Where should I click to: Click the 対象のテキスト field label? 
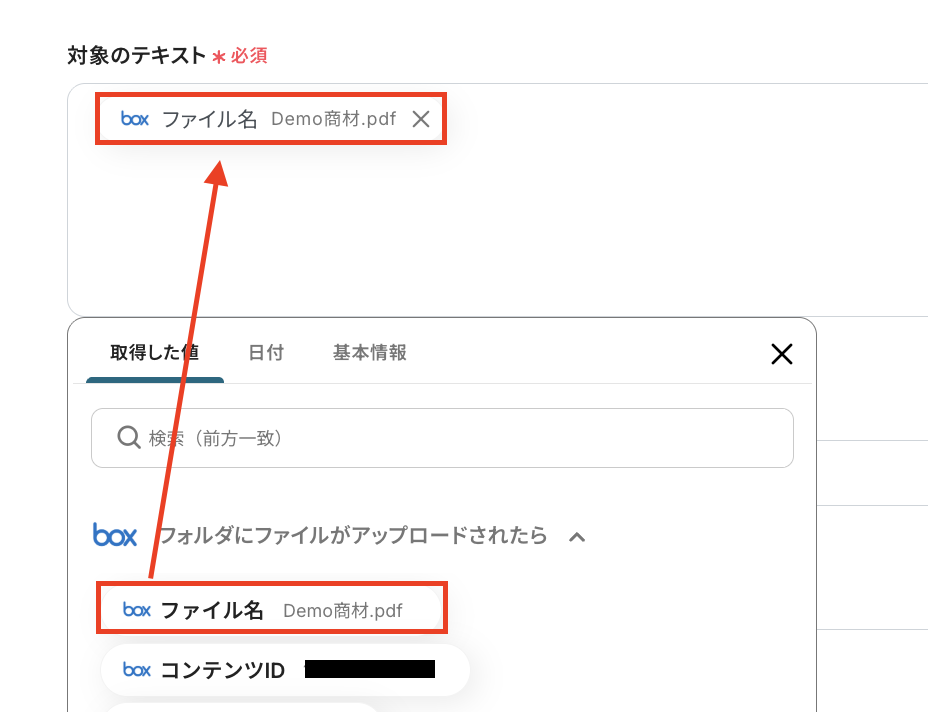136,55
